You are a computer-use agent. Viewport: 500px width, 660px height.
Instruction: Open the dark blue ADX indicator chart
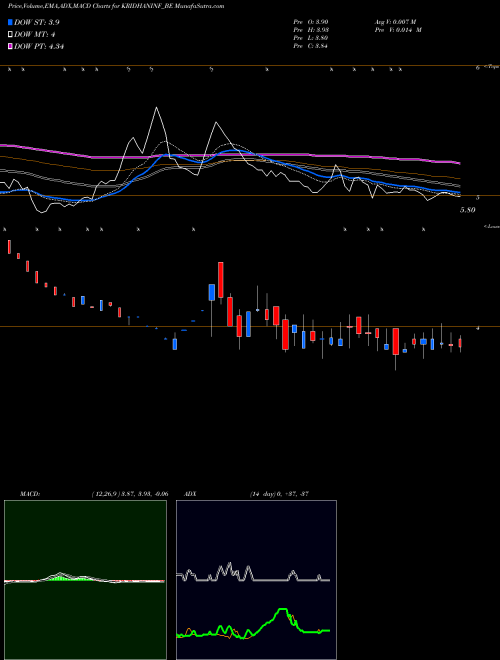[256, 580]
